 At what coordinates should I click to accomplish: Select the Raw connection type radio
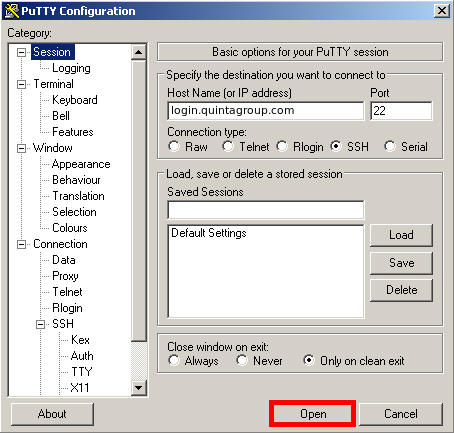point(174,146)
